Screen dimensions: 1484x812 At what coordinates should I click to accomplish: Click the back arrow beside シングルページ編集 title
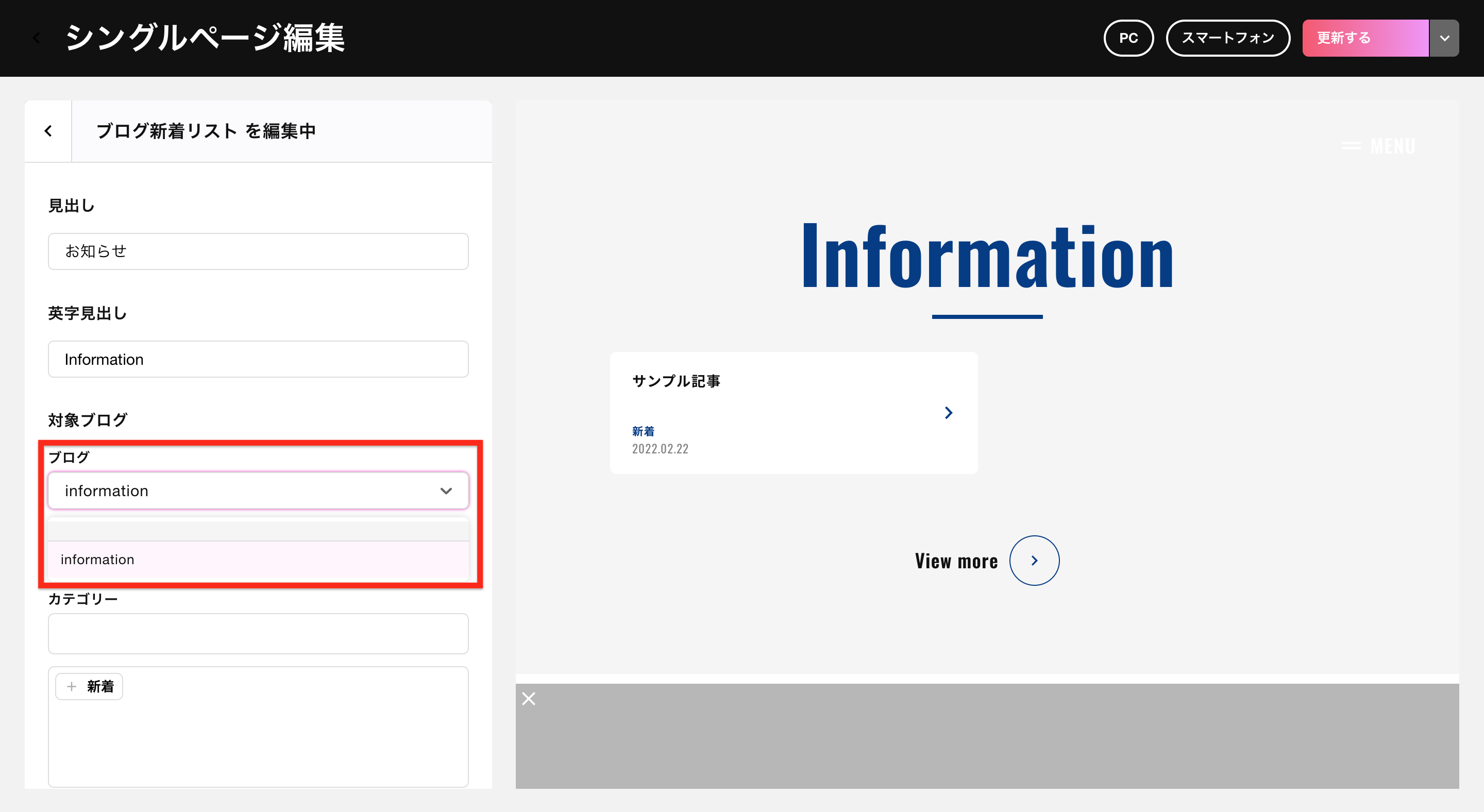point(37,38)
